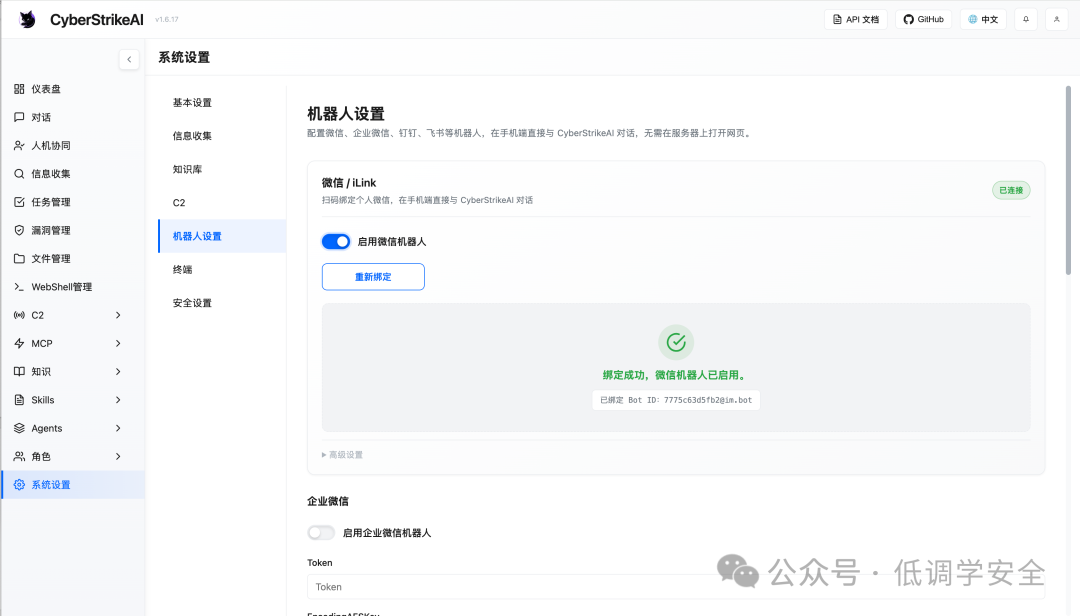Click the Skills document icon

(x=19, y=400)
